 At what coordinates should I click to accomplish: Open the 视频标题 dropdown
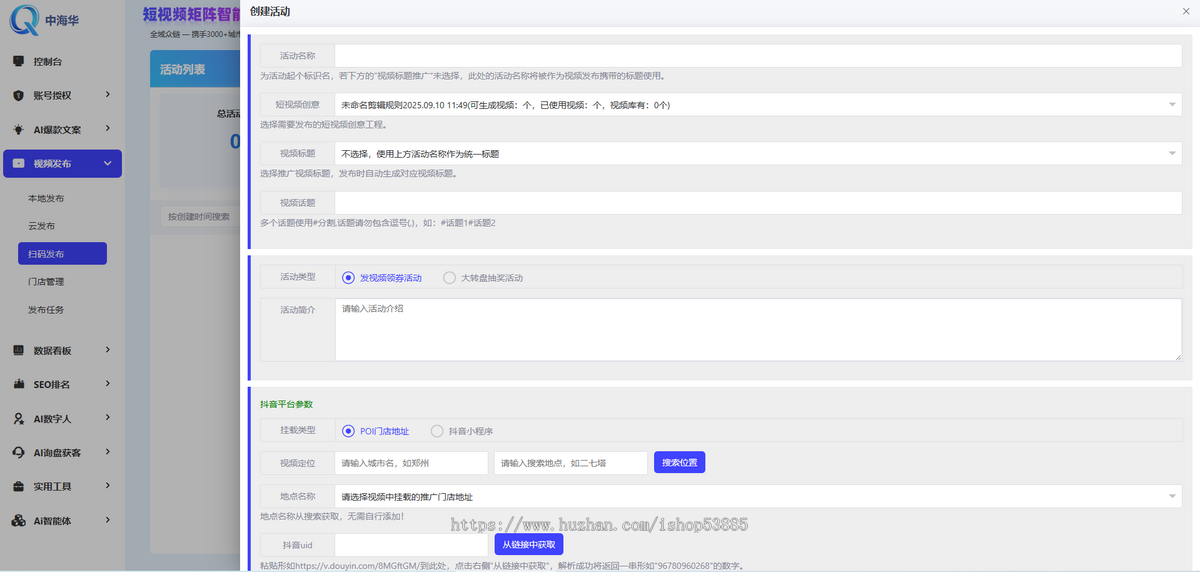click(x=758, y=154)
